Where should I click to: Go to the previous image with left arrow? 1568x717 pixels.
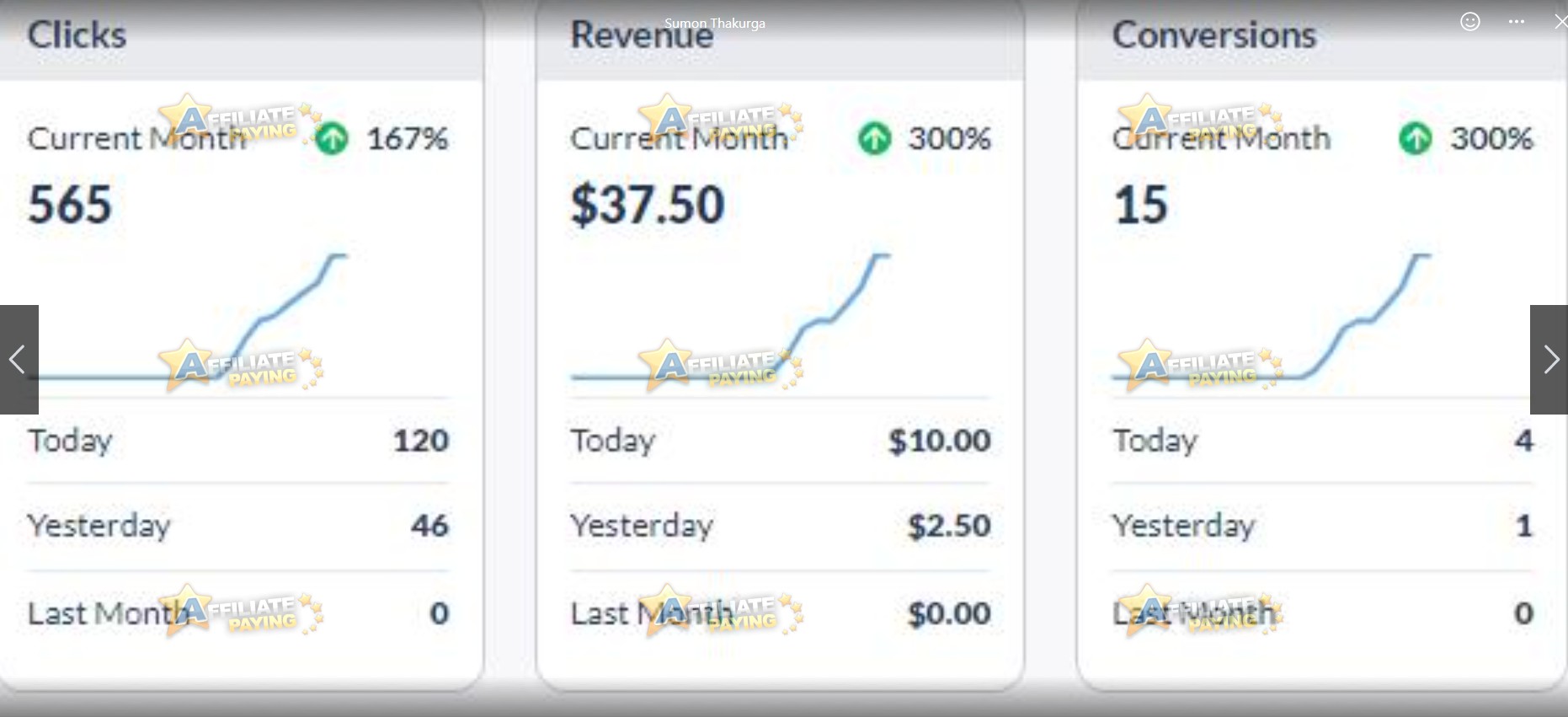[x=19, y=360]
